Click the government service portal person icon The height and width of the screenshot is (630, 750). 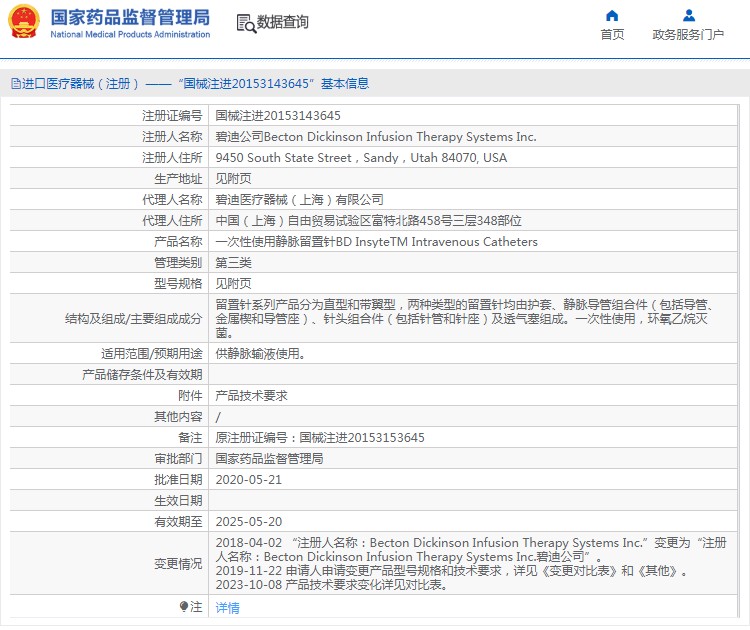point(689,16)
